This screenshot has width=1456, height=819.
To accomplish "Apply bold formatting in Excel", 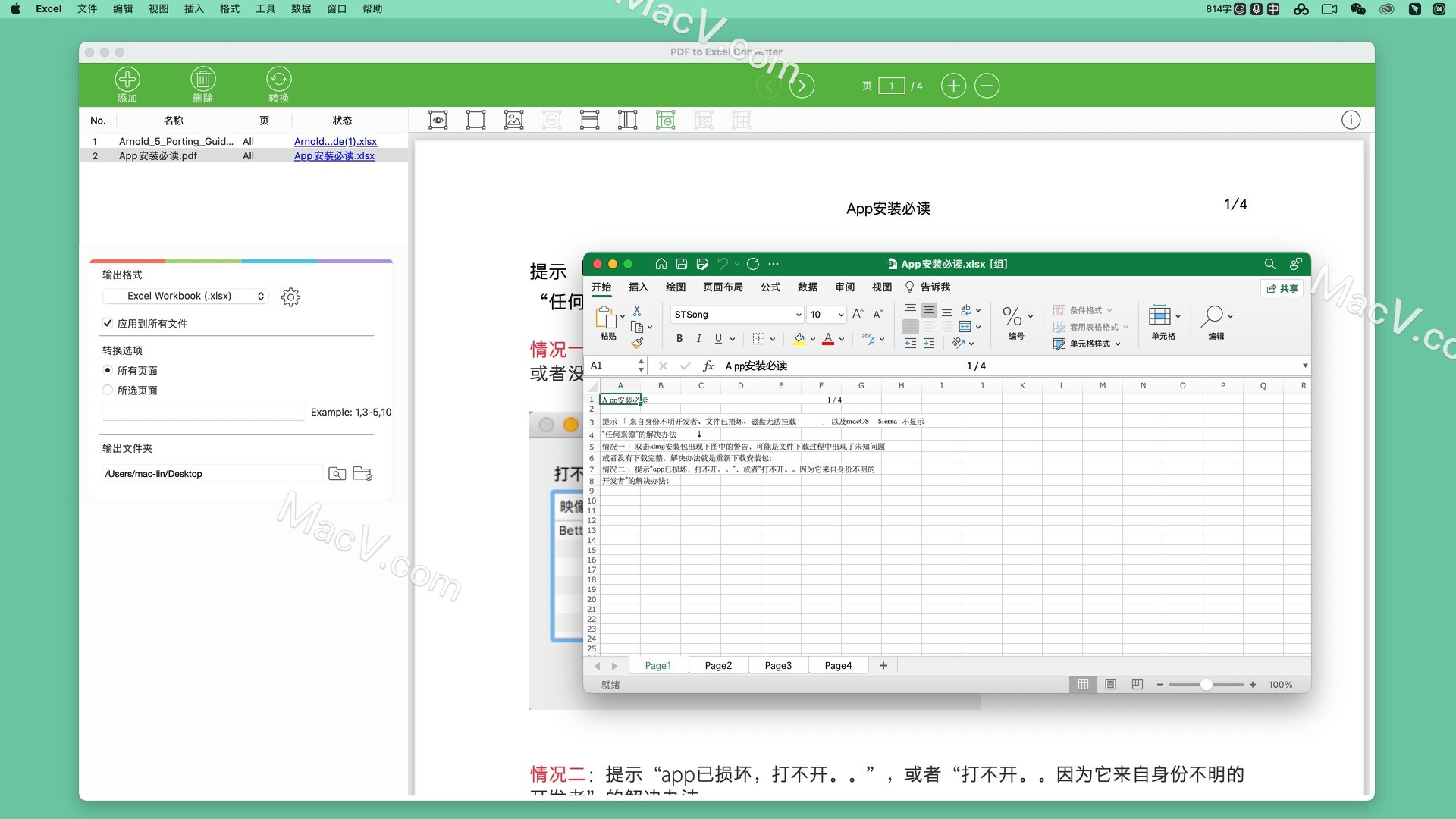I will (x=679, y=339).
